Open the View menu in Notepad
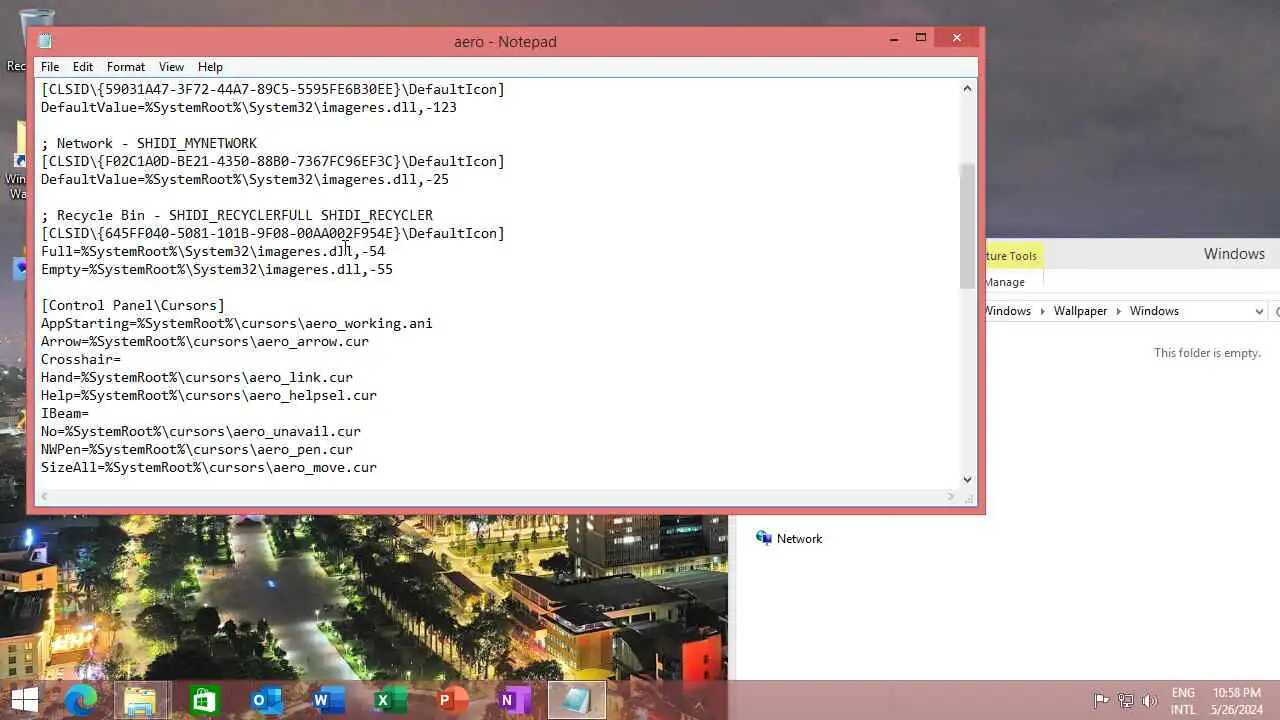 (x=171, y=67)
